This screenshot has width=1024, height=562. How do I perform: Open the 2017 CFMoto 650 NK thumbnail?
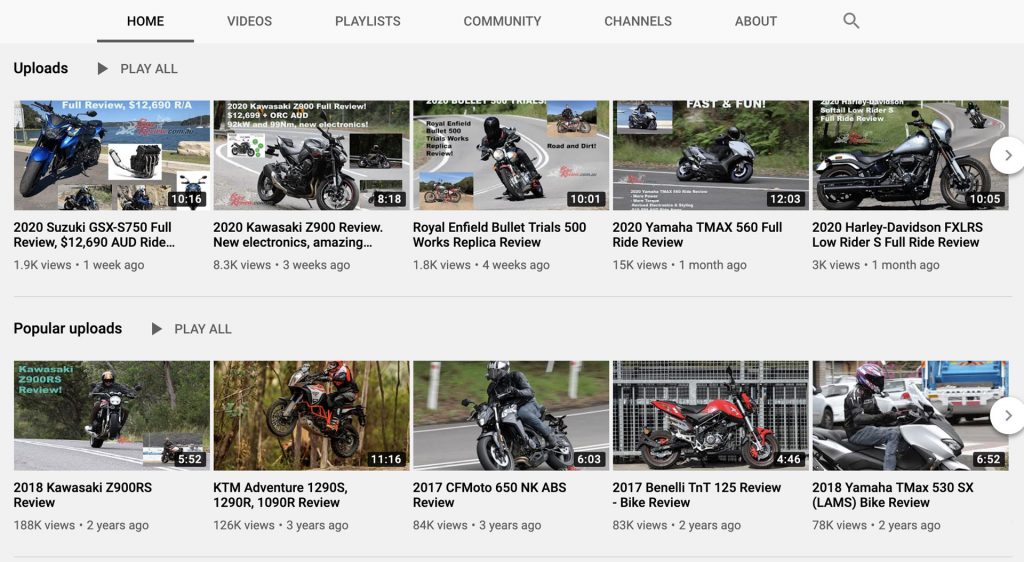(x=511, y=416)
